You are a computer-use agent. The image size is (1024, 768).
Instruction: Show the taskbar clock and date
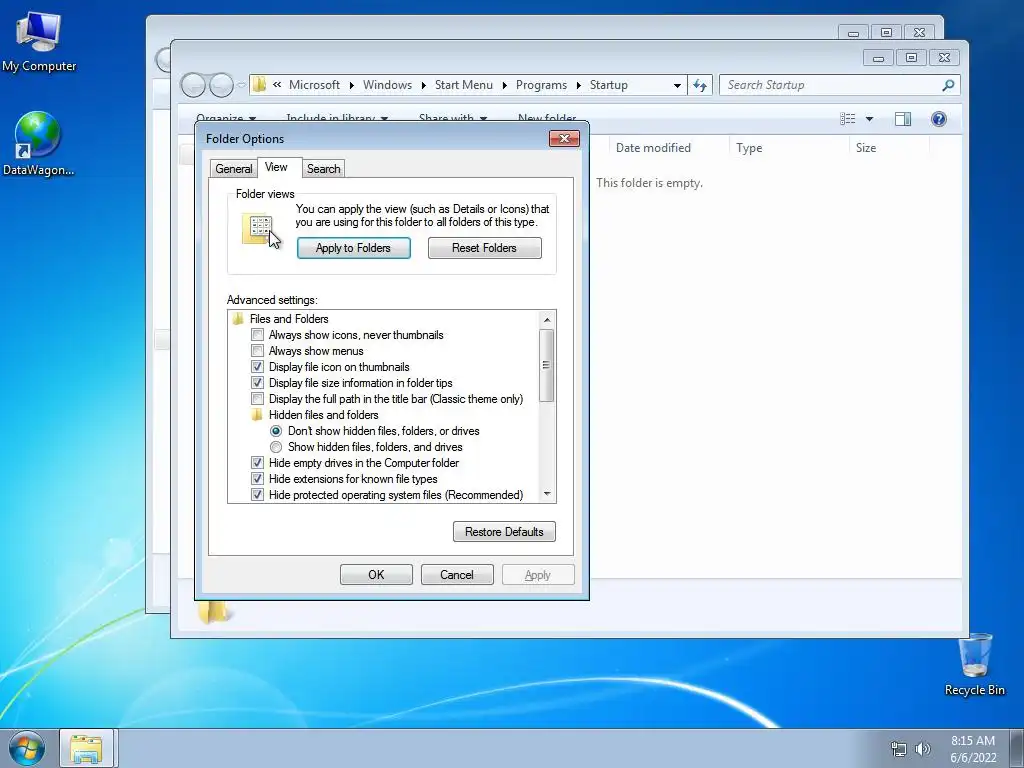[x=973, y=749]
